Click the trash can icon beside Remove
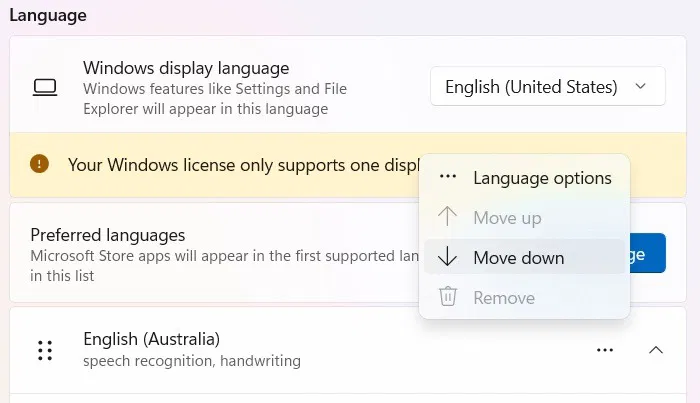Screen dimensions: 700x403 (448, 297)
